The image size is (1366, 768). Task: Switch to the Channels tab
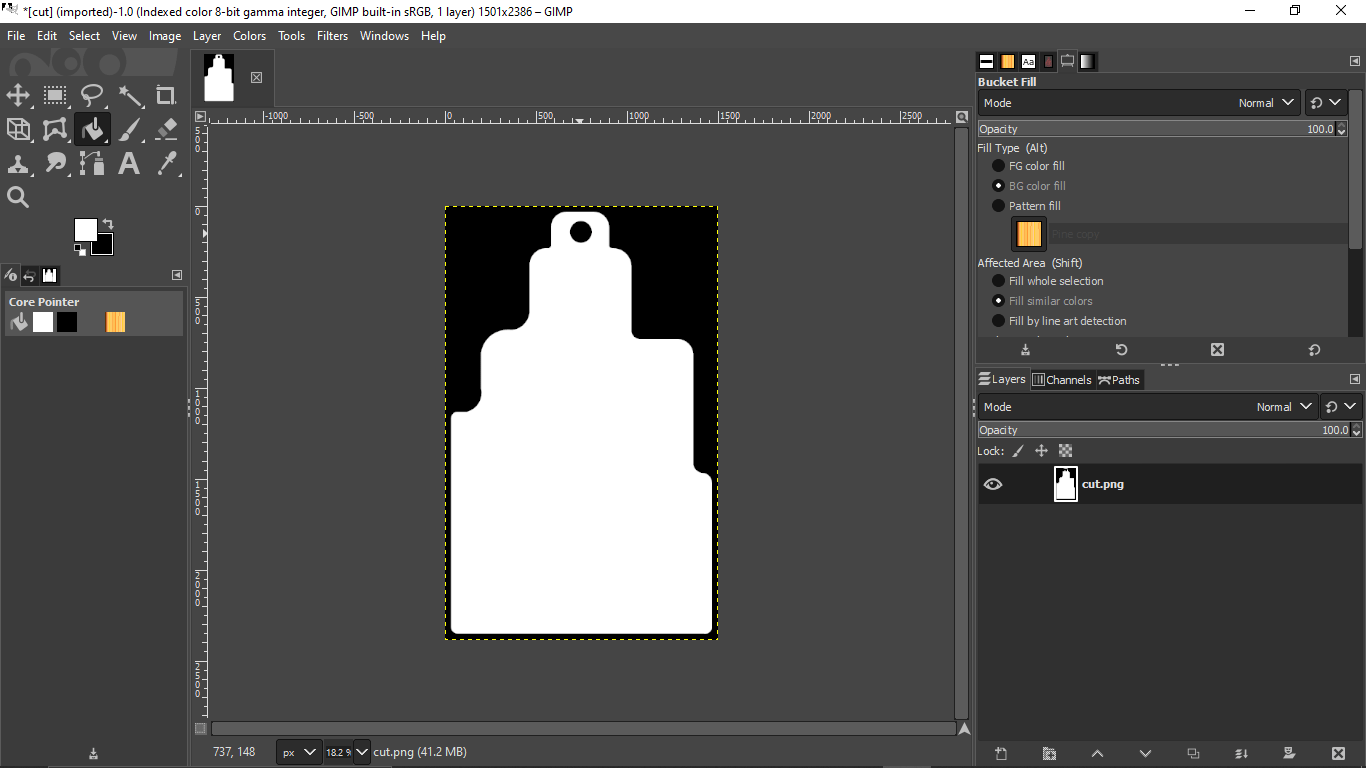pyautogui.click(x=1062, y=380)
